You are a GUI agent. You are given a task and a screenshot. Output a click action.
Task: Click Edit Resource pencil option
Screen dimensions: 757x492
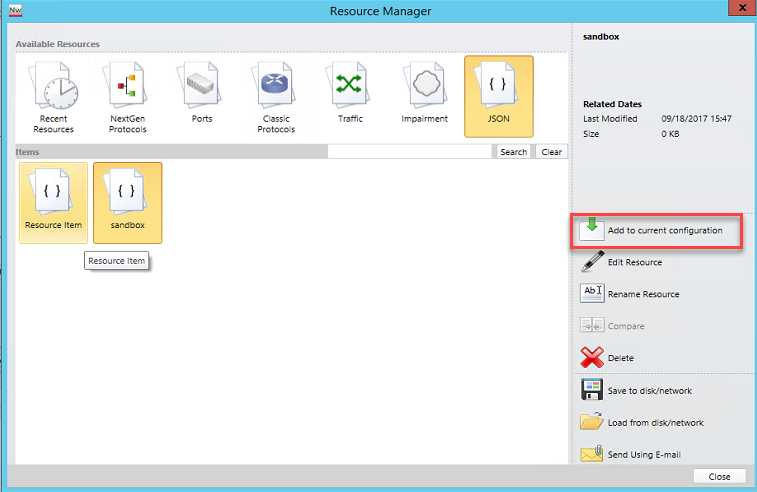(x=634, y=263)
